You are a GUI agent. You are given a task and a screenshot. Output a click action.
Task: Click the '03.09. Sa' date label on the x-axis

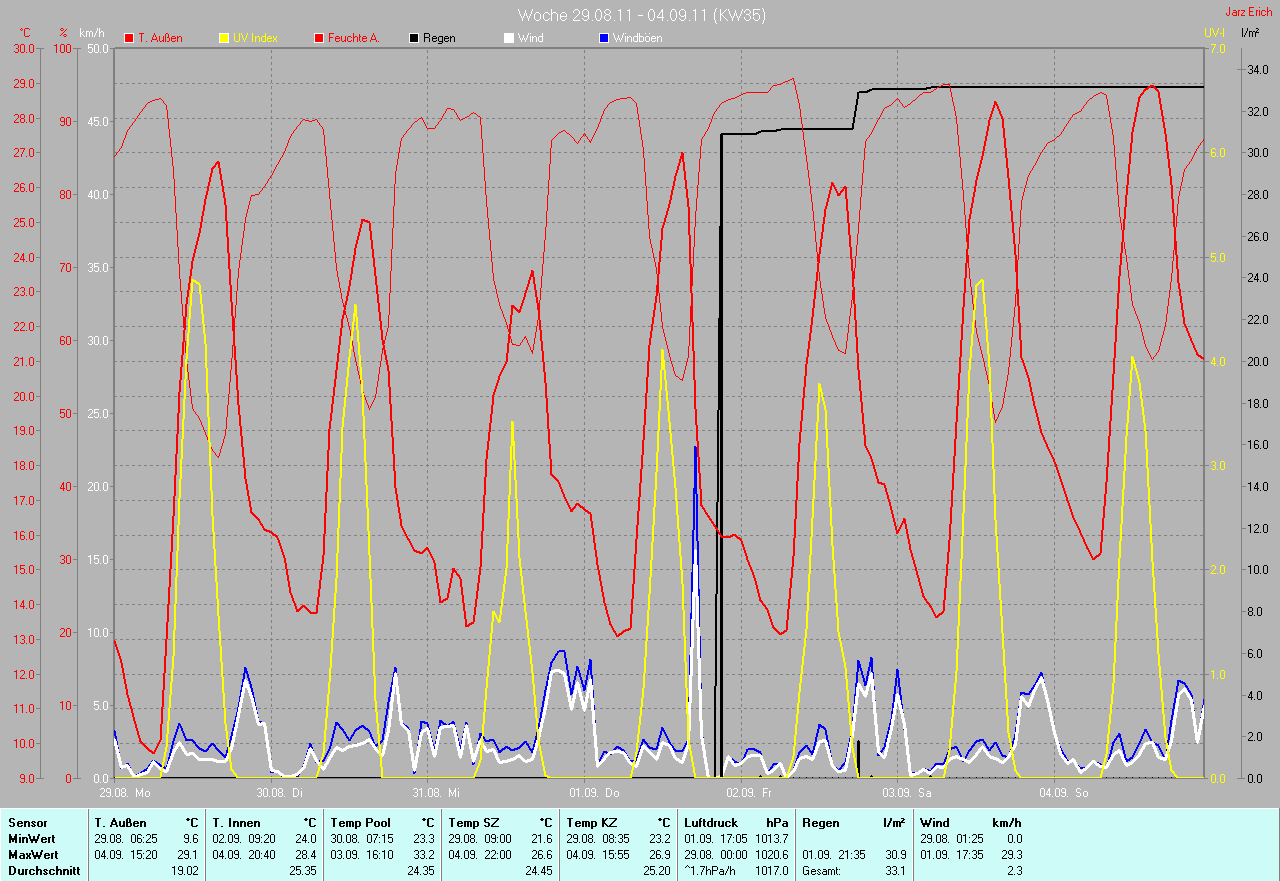906,793
